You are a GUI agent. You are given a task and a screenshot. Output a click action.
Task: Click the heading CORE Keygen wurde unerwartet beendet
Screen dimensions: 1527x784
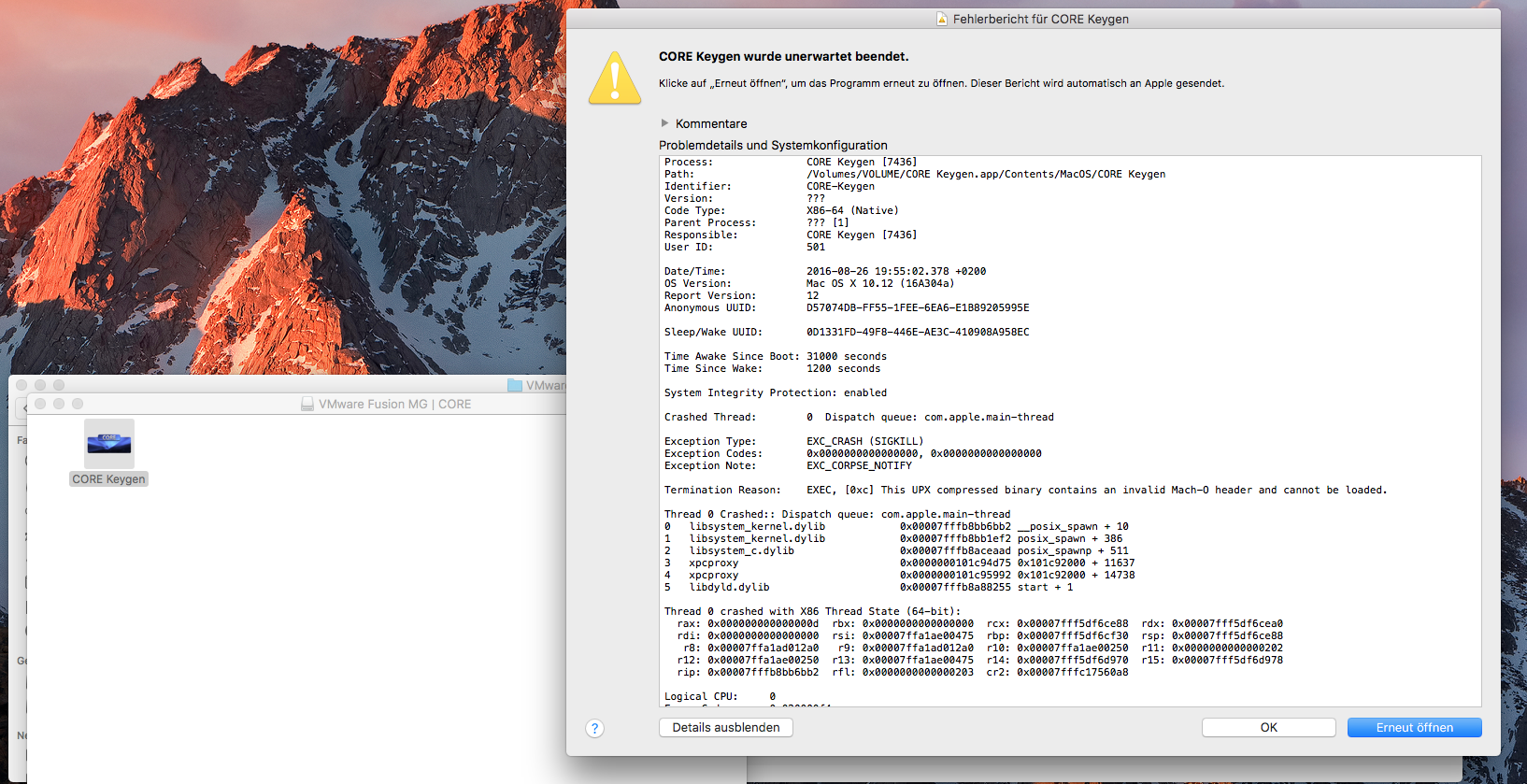point(783,56)
